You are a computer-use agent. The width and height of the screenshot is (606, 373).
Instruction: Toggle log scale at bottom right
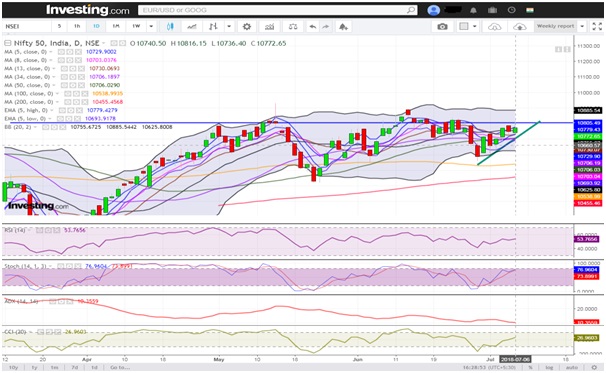click(x=549, y=367)
